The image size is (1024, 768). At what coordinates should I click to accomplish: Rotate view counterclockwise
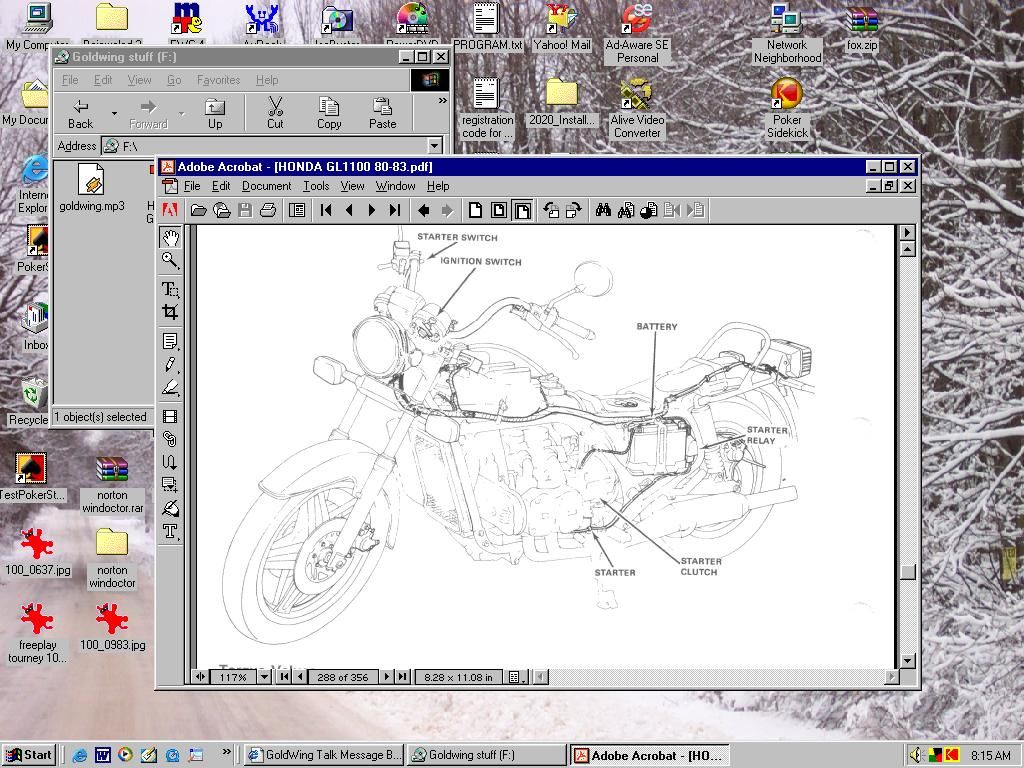click(551, 210)
